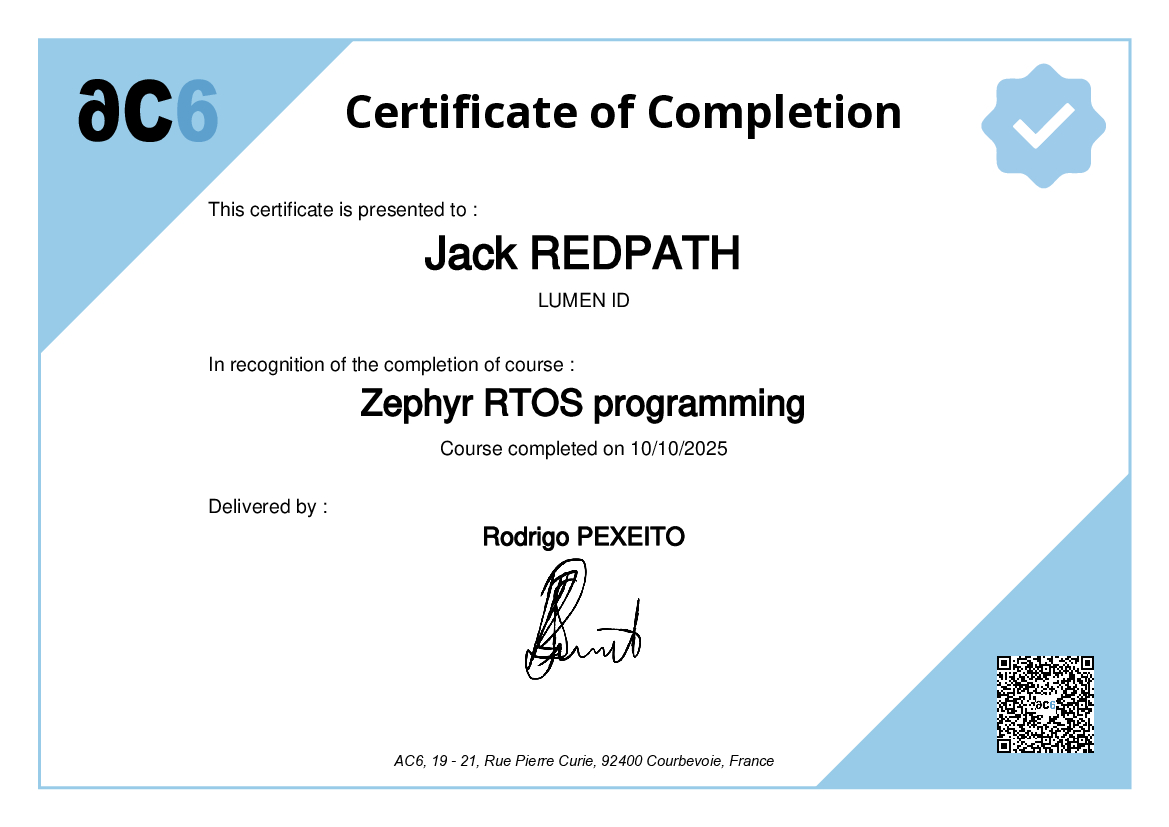
Task: Click the 'Delivered by :' label
Action: (268, 507)
